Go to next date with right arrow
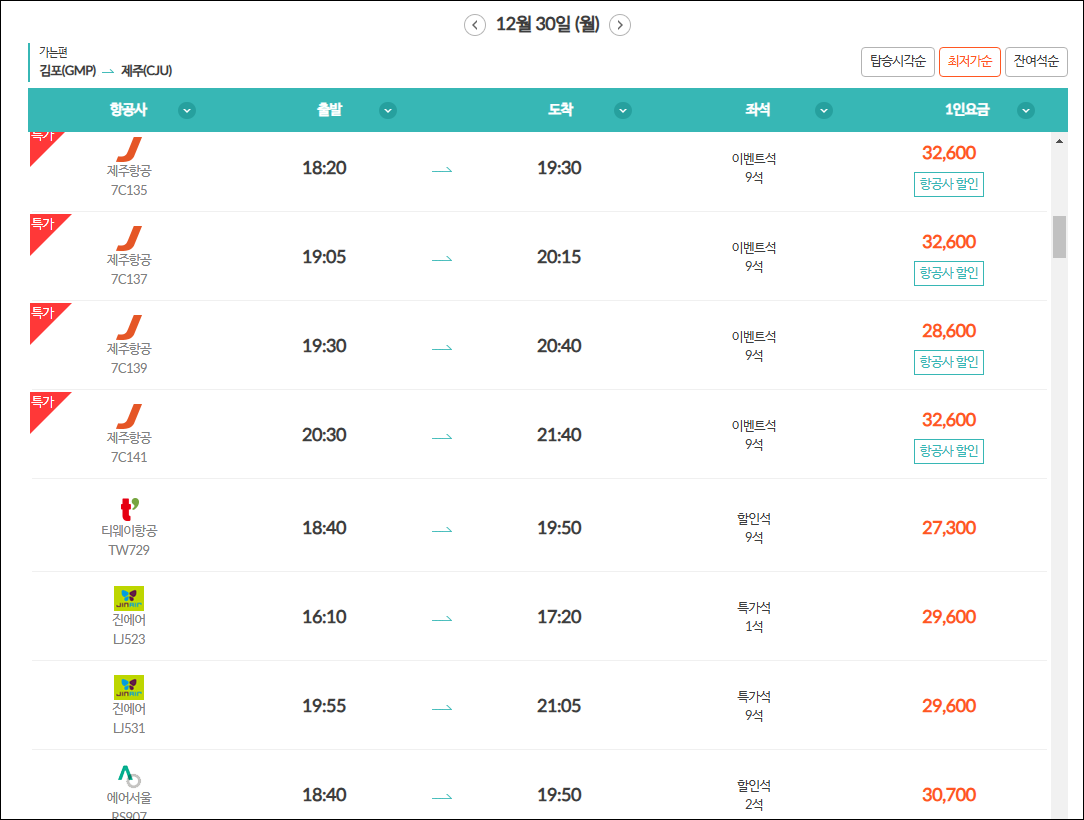 [619, 26]
